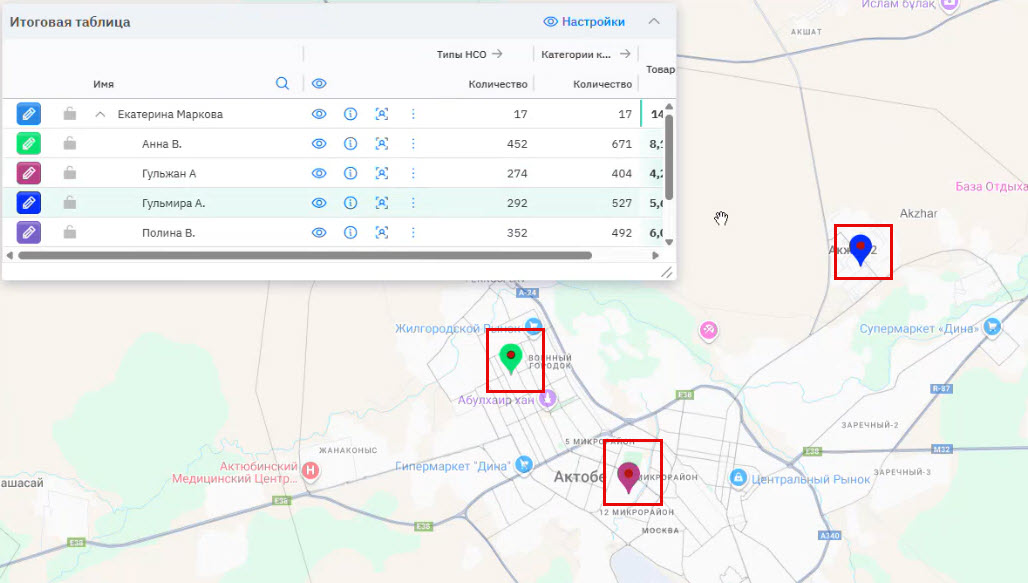Click the blue map pin near Akzhar
The image size is (1028, 583).
coord(861,250)
